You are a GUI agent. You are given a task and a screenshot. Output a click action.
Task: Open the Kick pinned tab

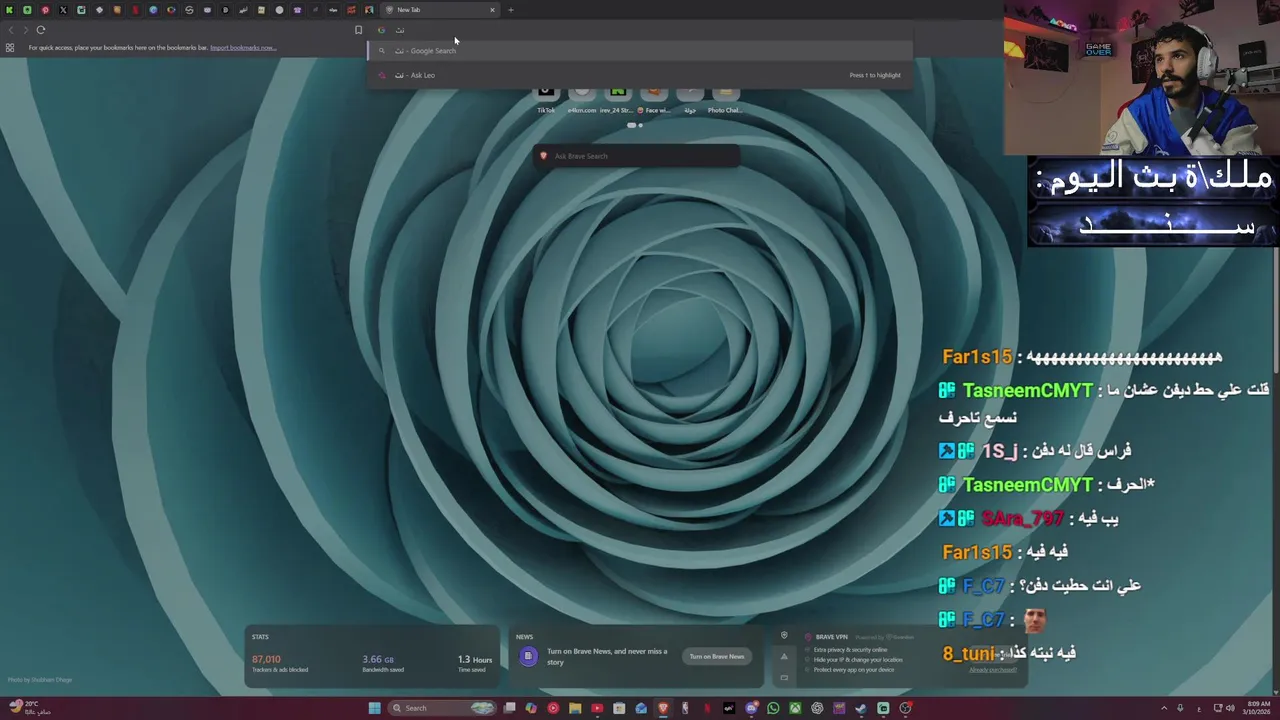tap(9, 10)
